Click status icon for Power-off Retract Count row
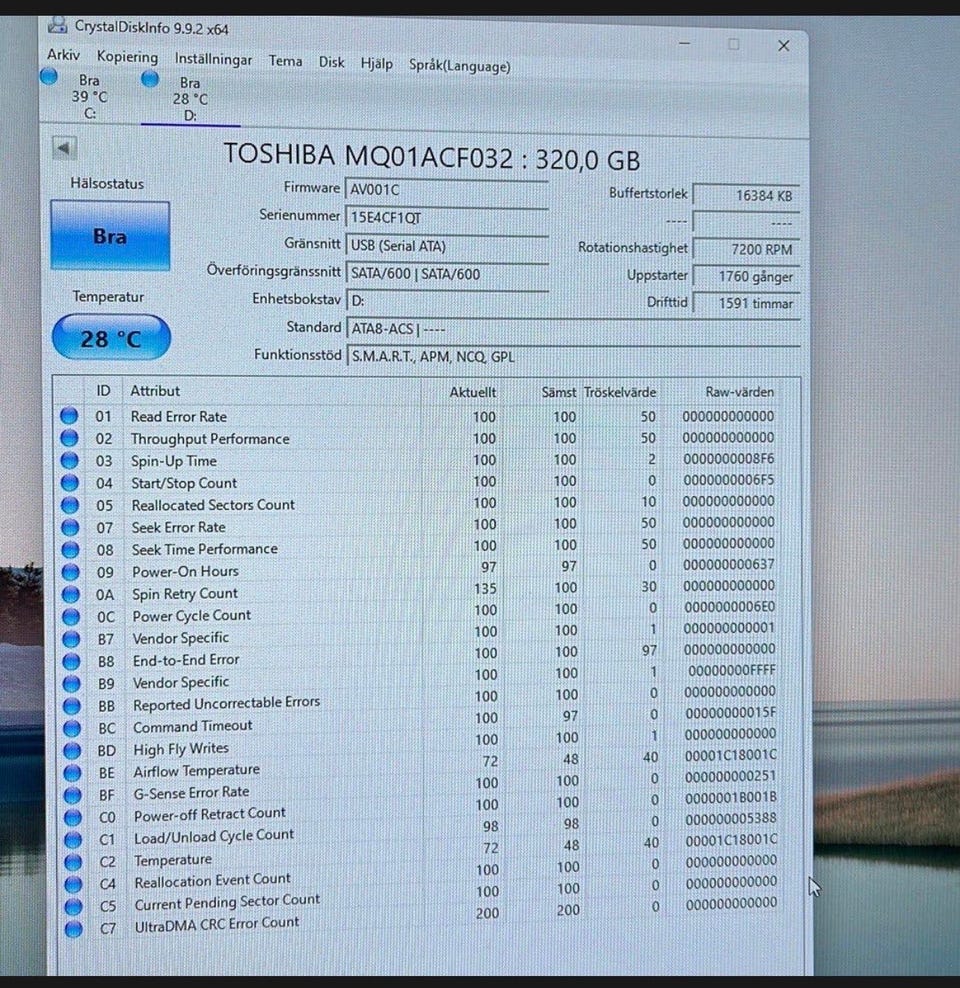Screen dimensions: 960x988 [x=73, y=817]
